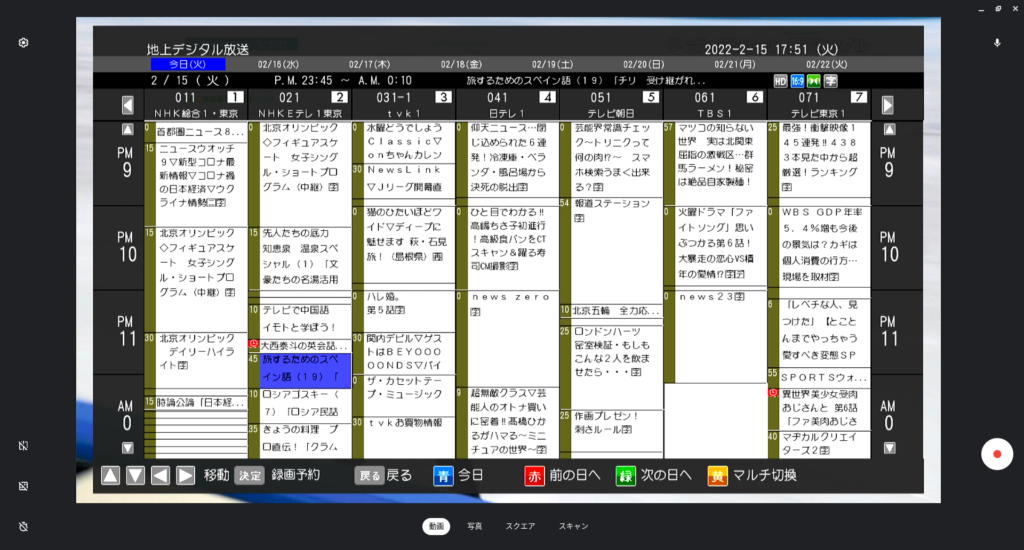Click up time-scroll arrow above left PM 9
Viewport: 1024px width, 550px height.
click(128, 129)
